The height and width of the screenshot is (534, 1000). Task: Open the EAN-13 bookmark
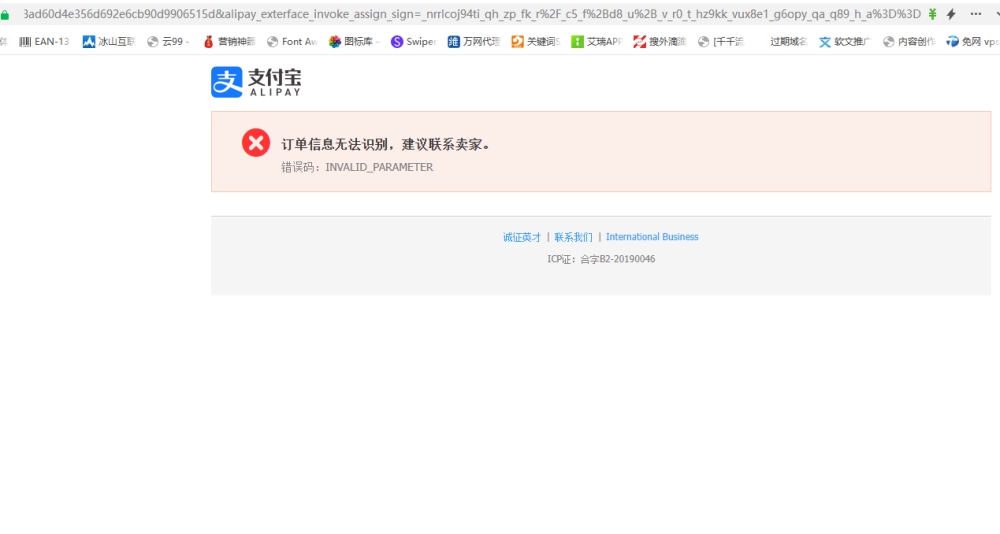coord(44,41)
